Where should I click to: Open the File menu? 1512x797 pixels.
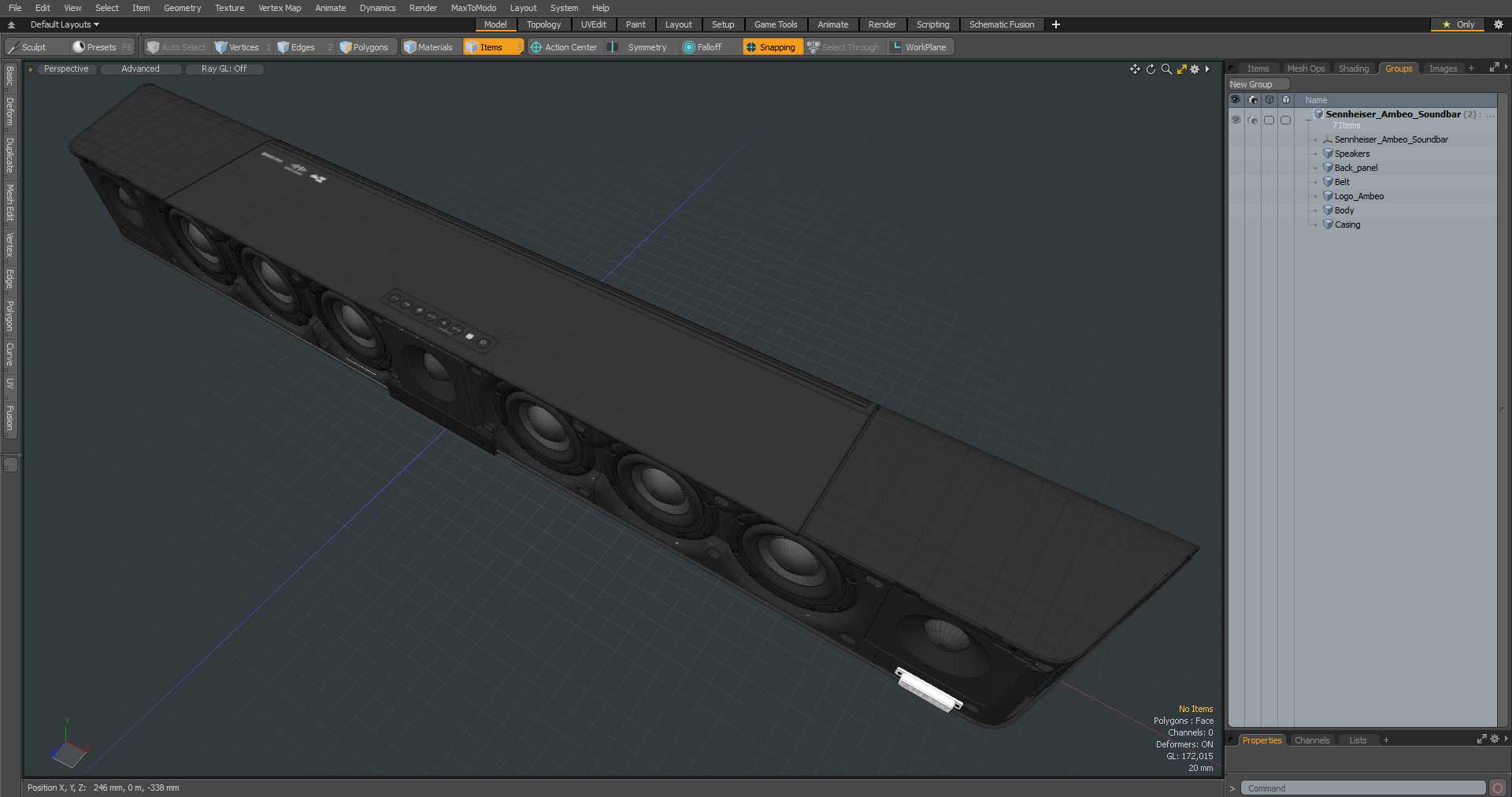(x=15, y=8)
